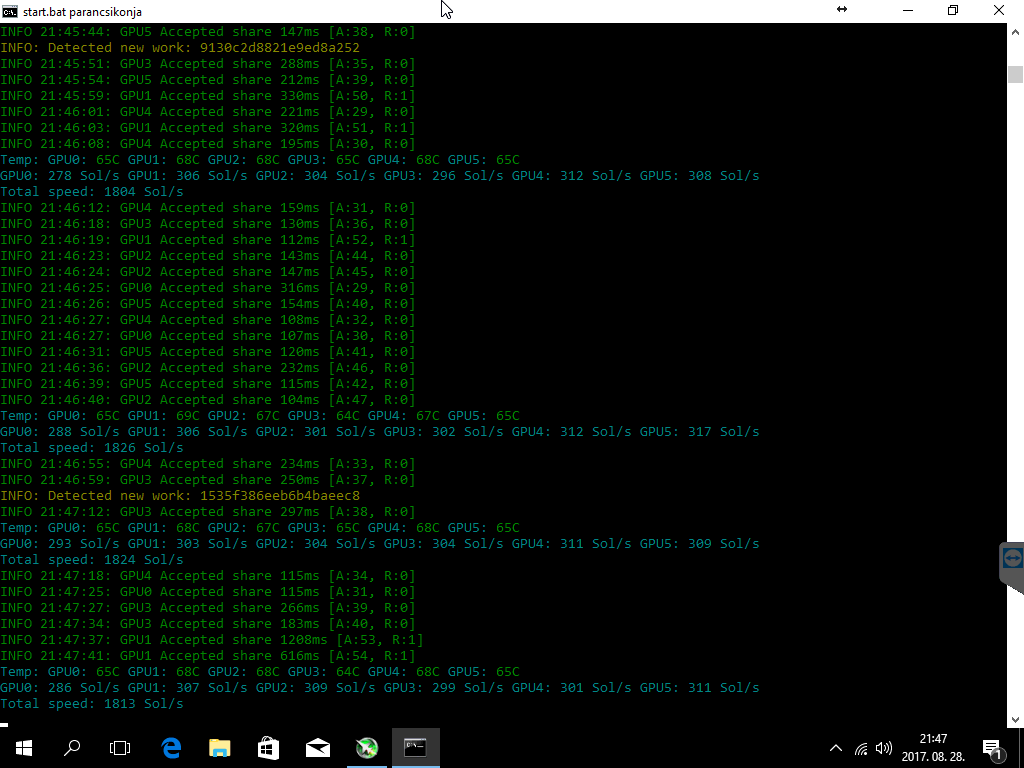Click the 'Total speed: 1813 Sol/s' line
This screenshot has height=768, width=1024.
coord(91,704)
